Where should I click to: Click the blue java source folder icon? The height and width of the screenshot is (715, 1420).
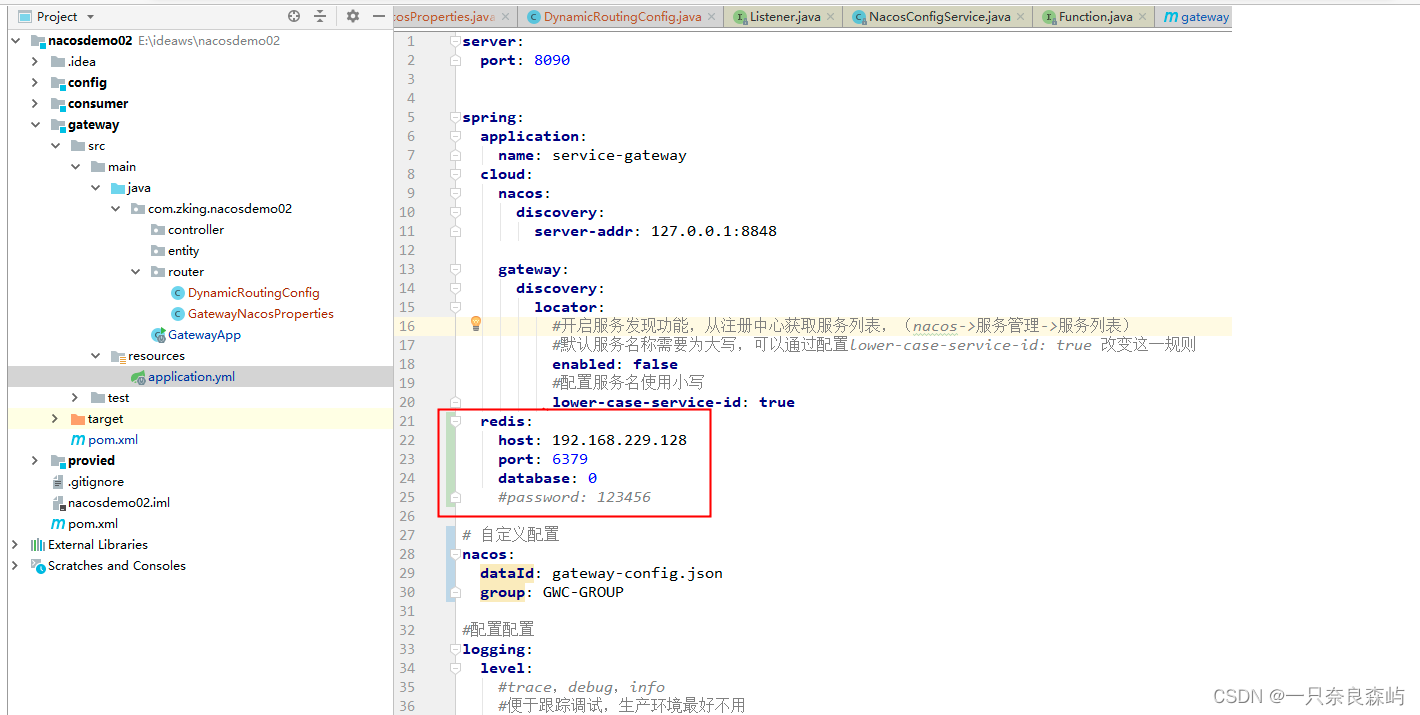(x=118, y=188)
